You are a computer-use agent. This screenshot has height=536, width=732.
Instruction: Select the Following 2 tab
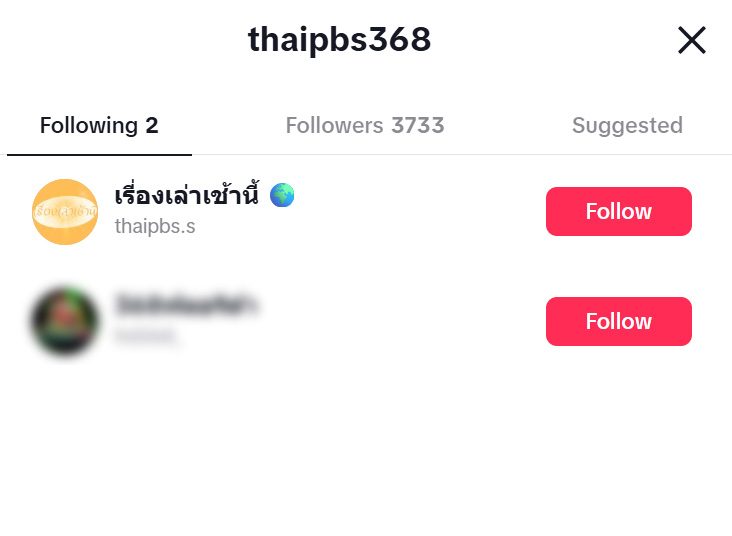click(99, 125)
